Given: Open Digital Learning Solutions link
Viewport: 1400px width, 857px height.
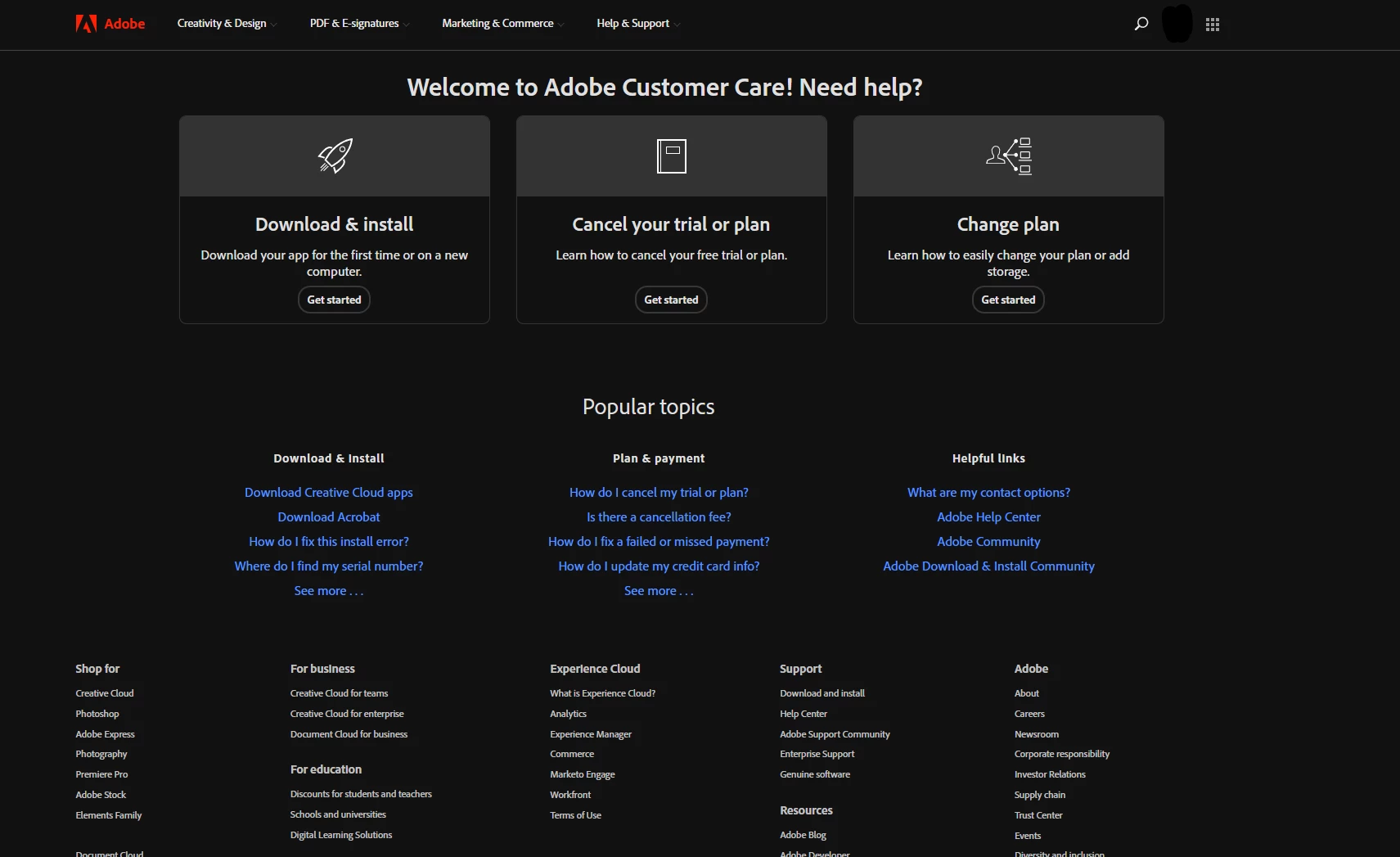Looking at the screenshot, I should tap(341, 835).
